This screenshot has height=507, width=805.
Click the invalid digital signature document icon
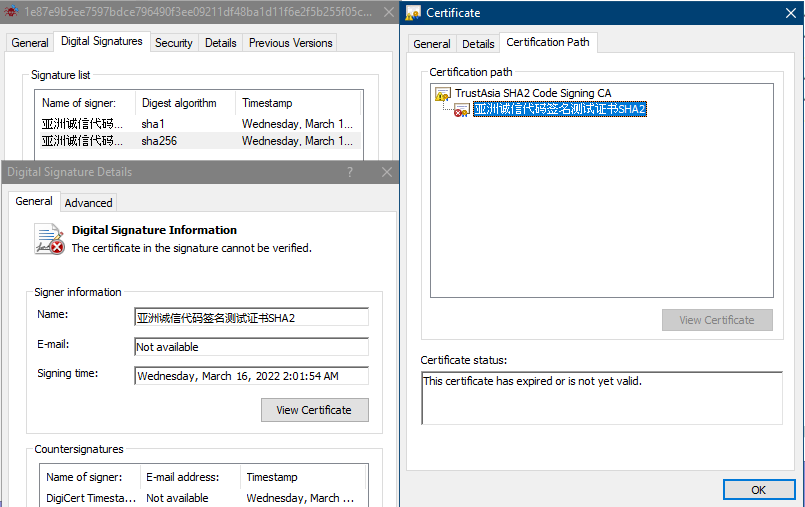tap(49, 239)
